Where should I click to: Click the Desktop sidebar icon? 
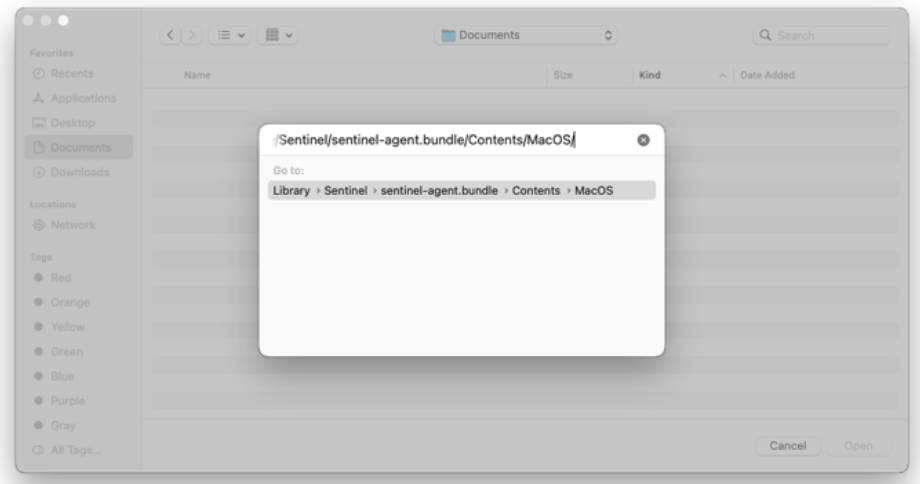[39, 123]
